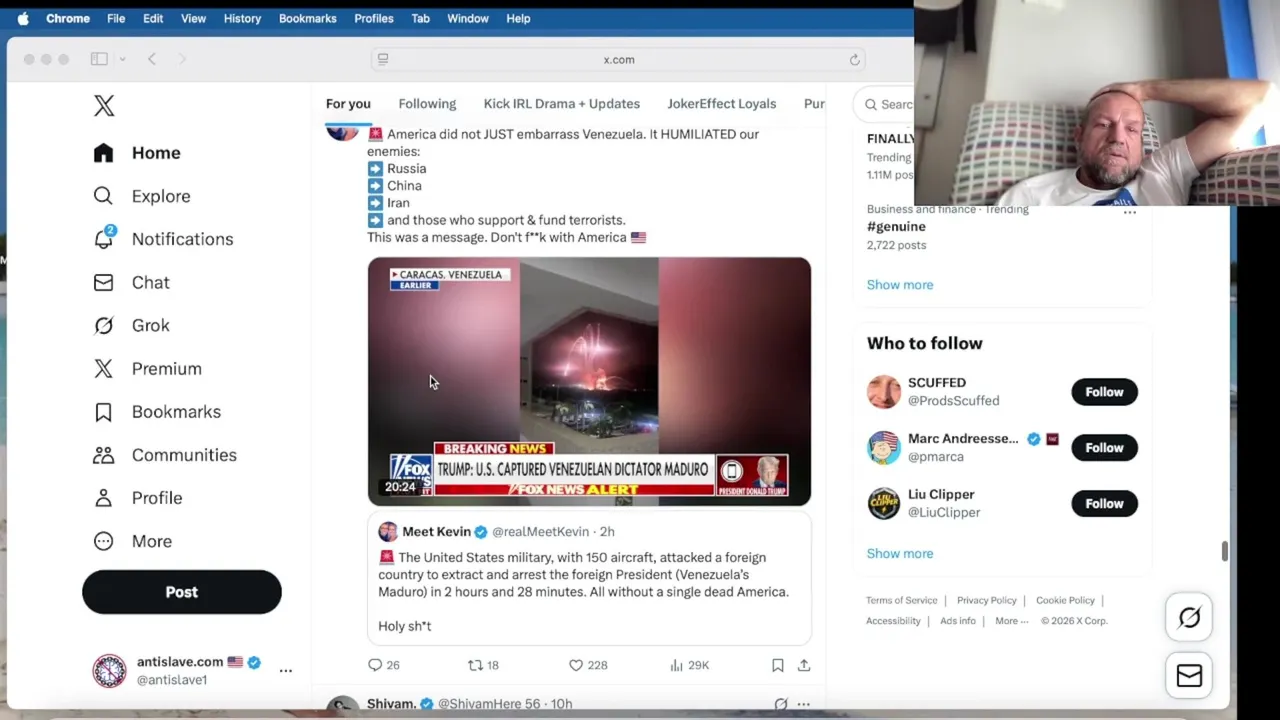Click Show more under Who to follow

click(x=900, y=554)
